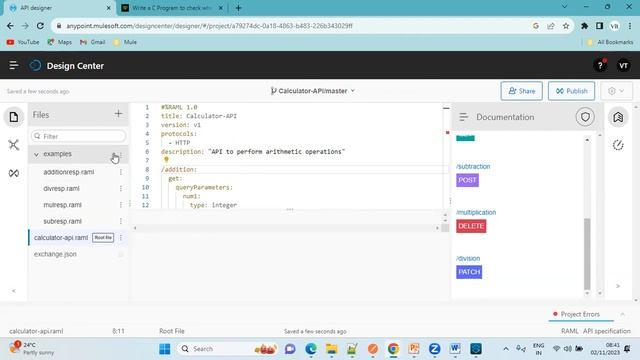This screenshot has width=640, height=360.
Task: Open YouTube bookmark
Action: pos(23,42)
